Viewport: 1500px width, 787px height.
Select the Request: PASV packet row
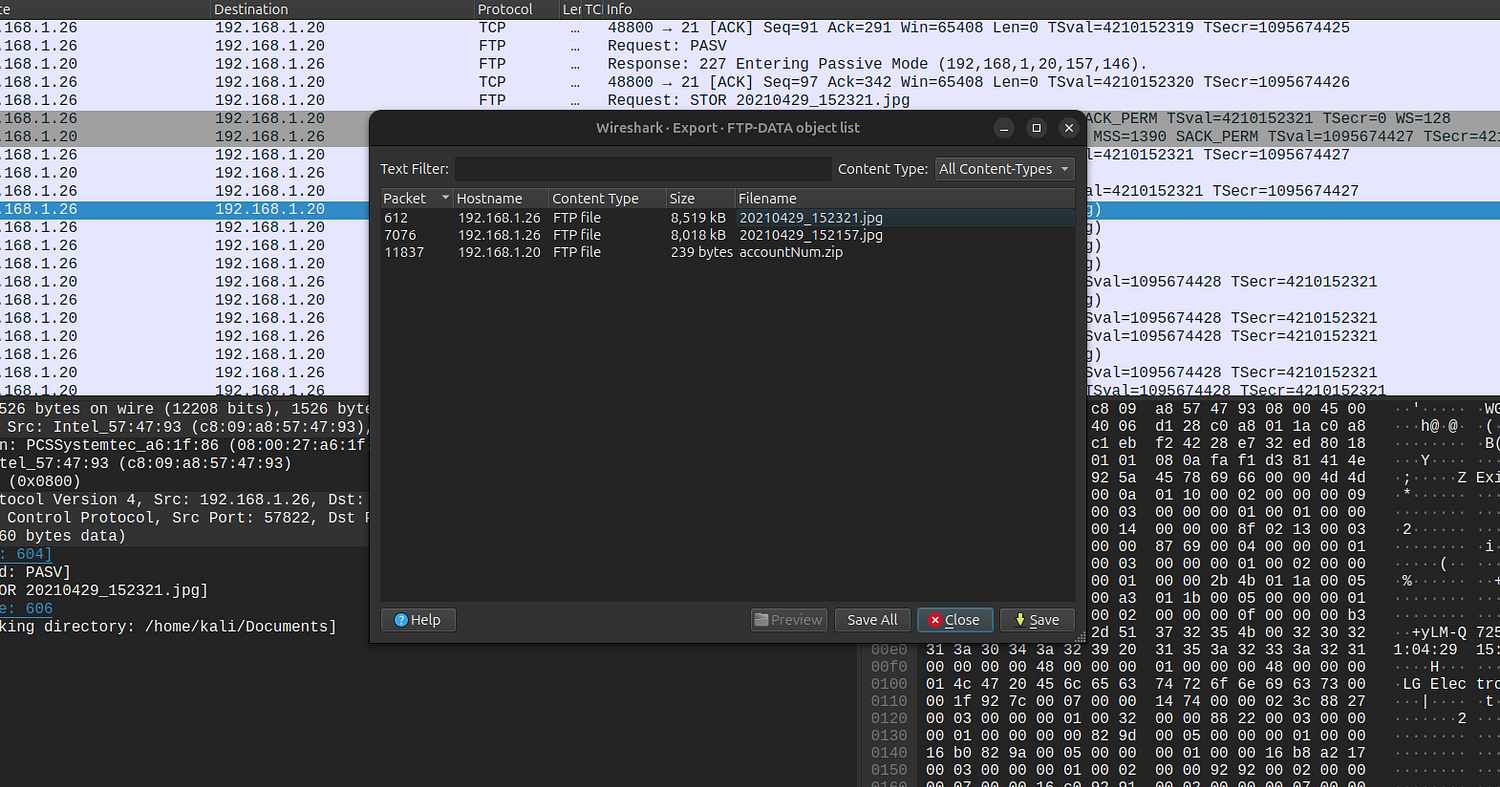tap(665, 46)
